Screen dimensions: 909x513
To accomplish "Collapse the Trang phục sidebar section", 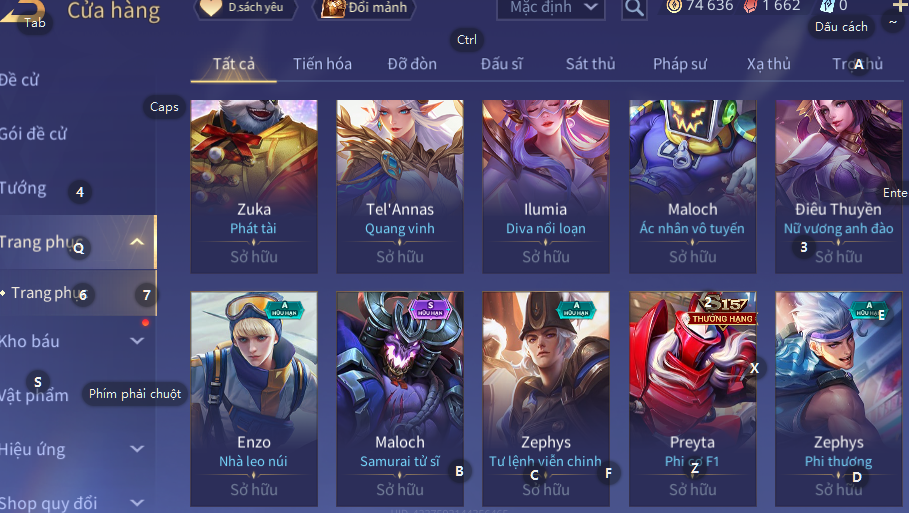I will point(137,242).
